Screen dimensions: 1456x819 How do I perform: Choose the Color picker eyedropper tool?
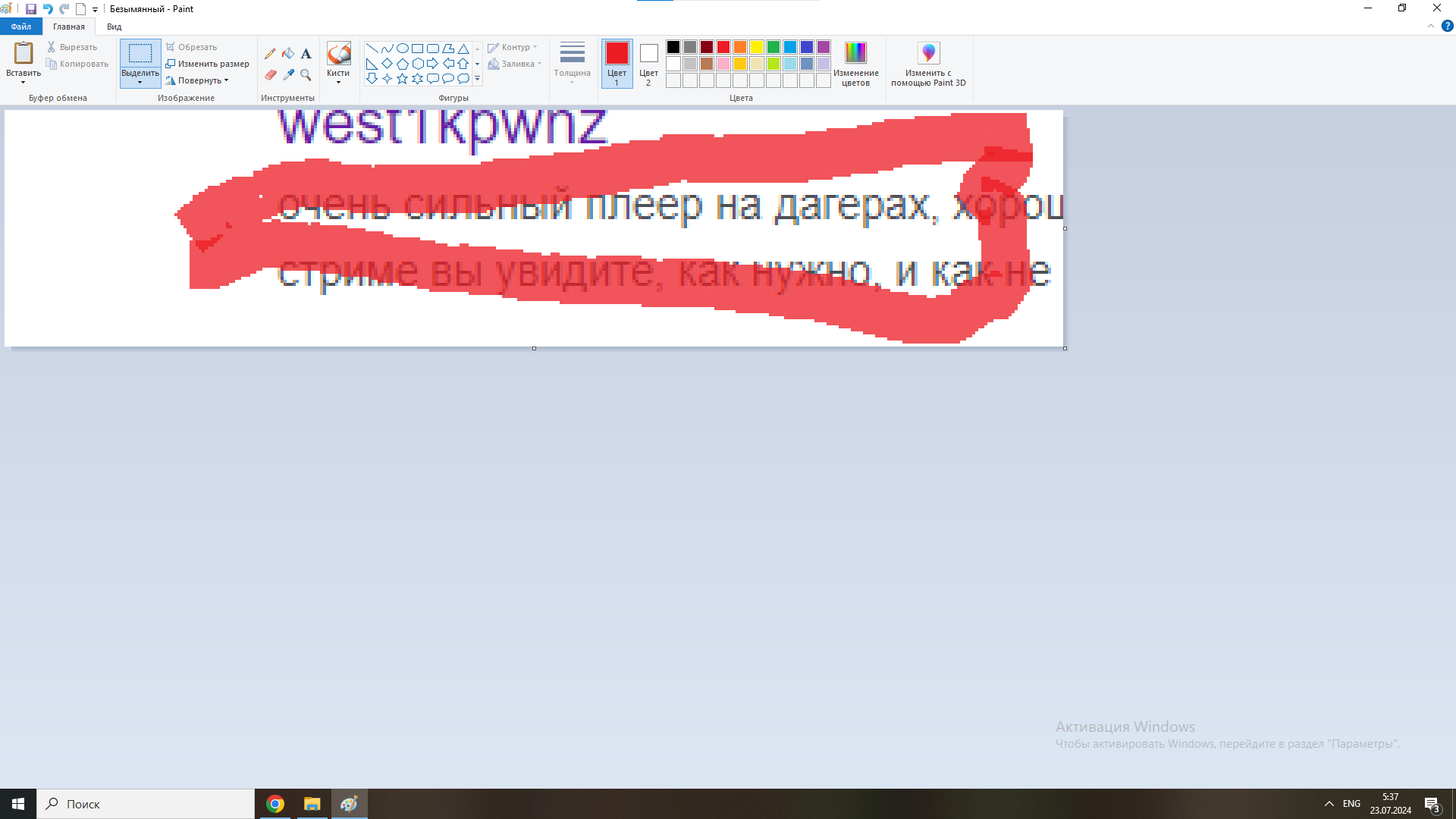288,74
